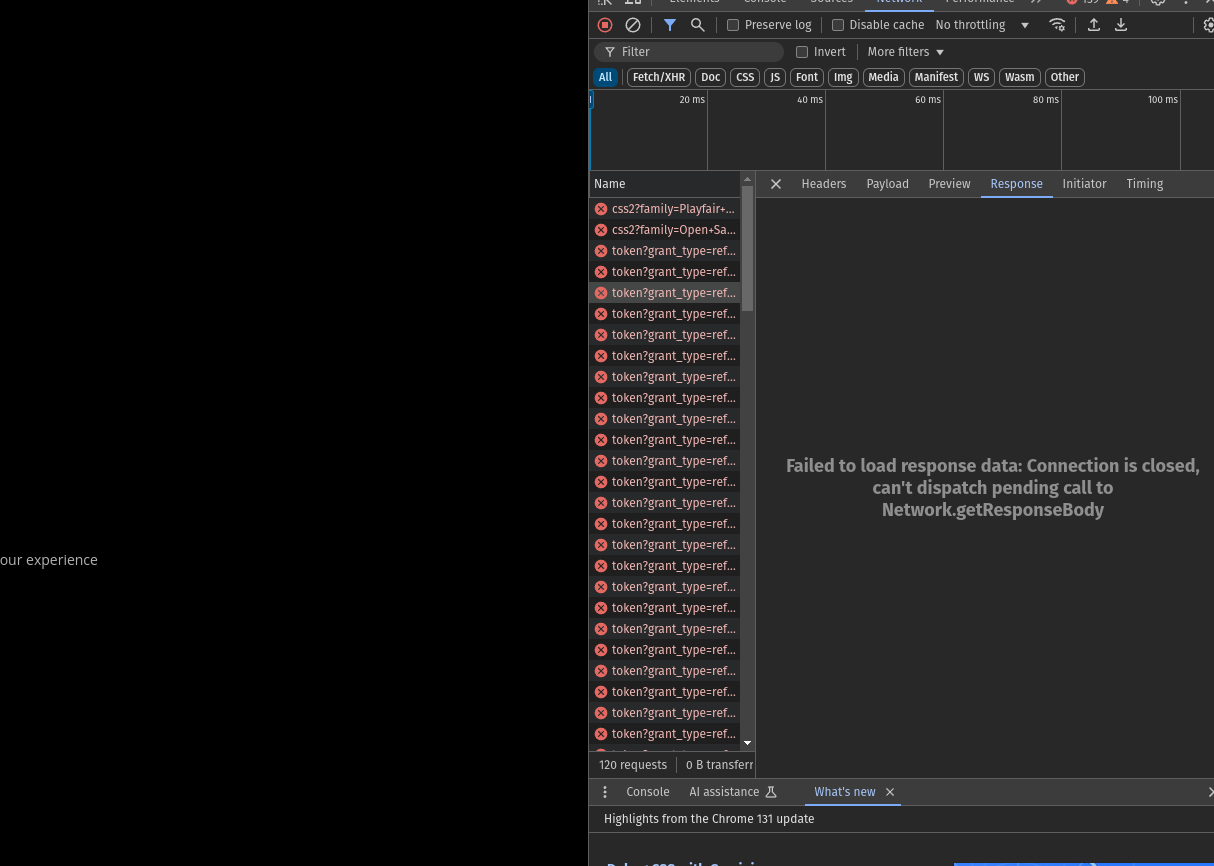
Task: Select the What's new drawer tab
Action: [845, 792]
